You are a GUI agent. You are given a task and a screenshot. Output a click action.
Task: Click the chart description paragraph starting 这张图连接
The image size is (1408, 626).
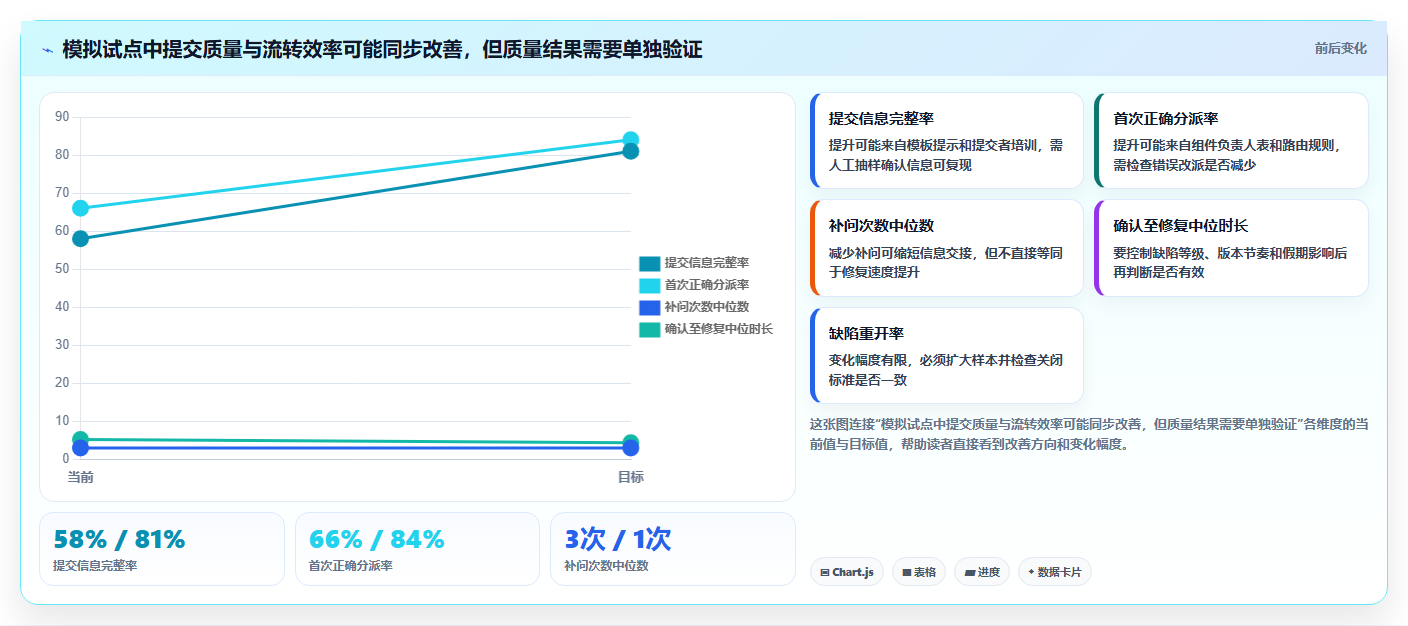point(1089,434)
